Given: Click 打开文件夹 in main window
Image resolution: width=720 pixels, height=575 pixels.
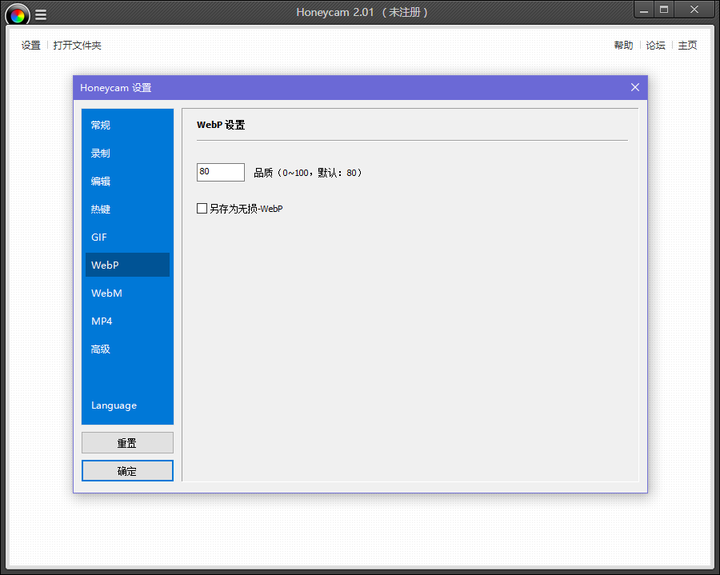Looking at the screenshot, I should [77, 45].
